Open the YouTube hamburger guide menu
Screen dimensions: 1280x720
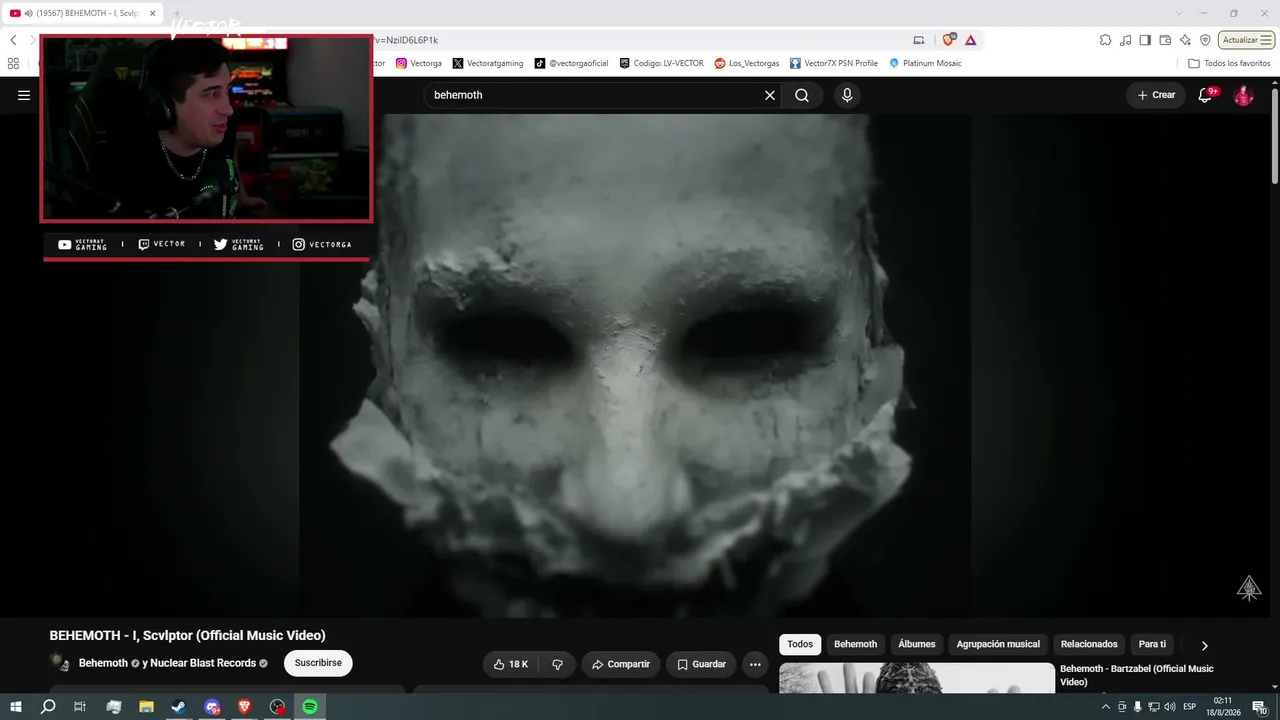24,95
